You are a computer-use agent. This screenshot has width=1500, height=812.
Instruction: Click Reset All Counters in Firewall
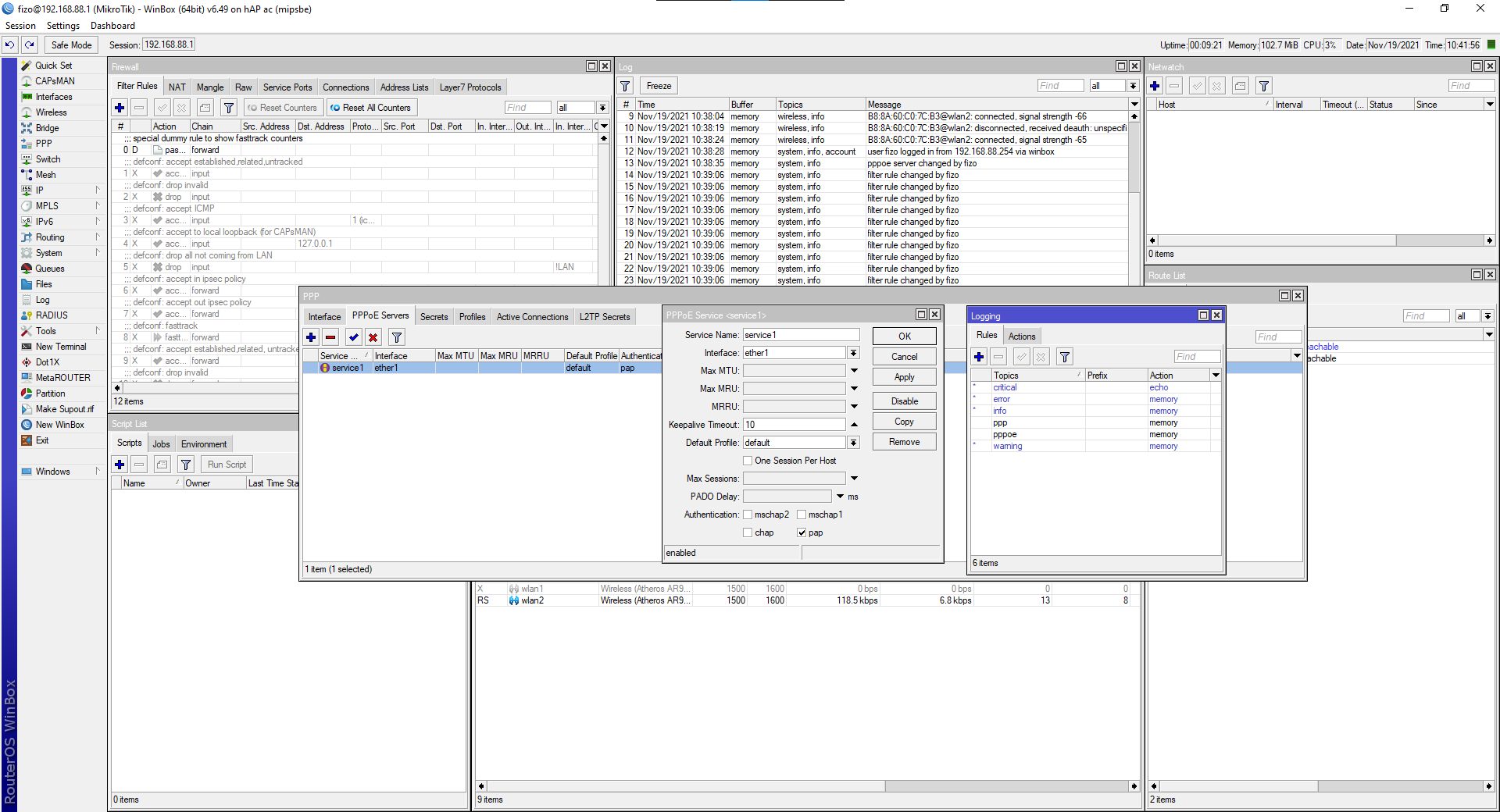click(x=371, y=108)
